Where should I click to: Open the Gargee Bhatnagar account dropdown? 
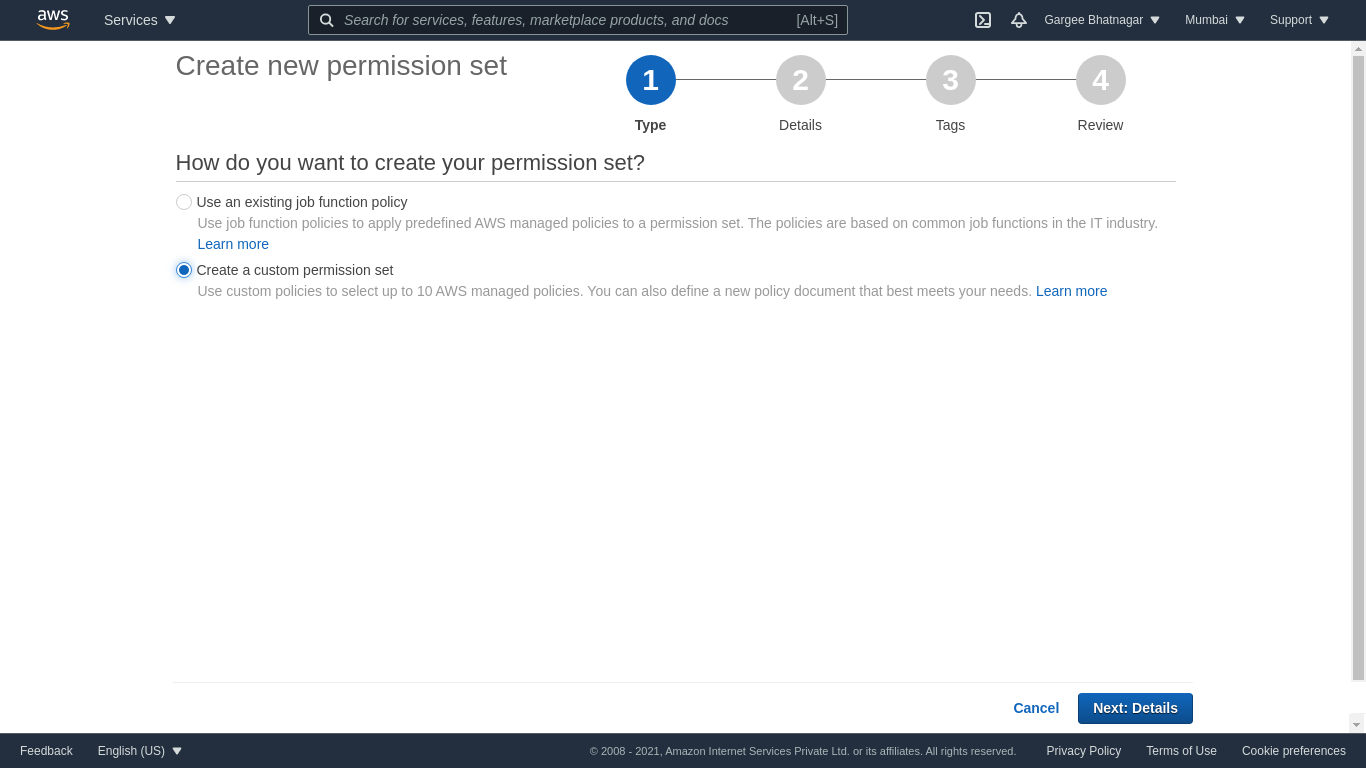[x=1102, y=20]
